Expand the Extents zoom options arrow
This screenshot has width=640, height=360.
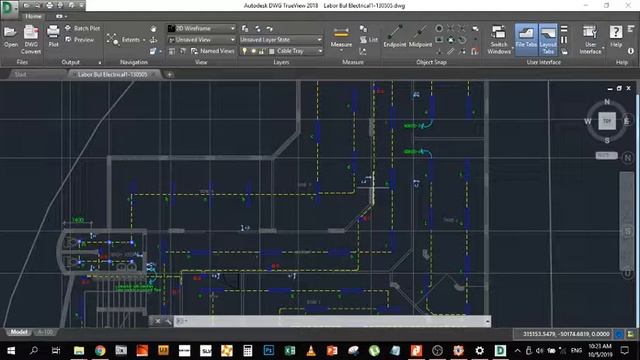pos(144,40)
